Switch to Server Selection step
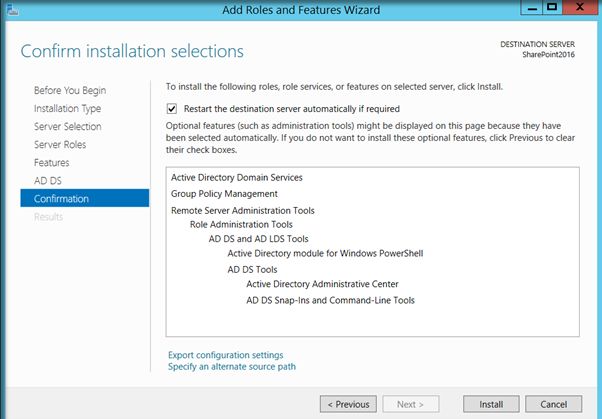The width and height of the screenshot is (602, 419). coord(67,126)
